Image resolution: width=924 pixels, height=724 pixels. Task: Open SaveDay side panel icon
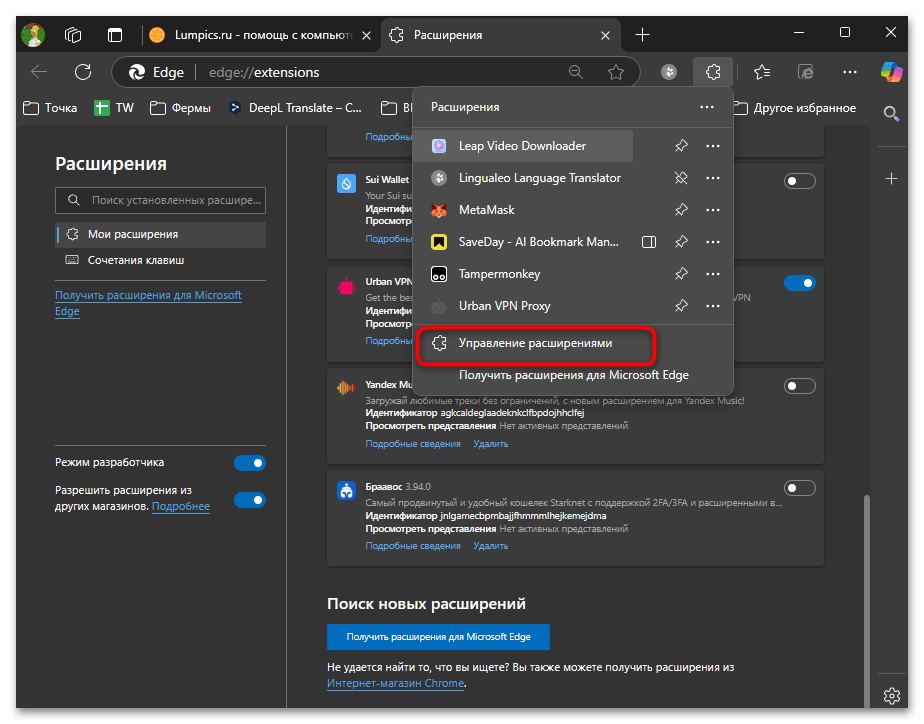click(649, 242)
